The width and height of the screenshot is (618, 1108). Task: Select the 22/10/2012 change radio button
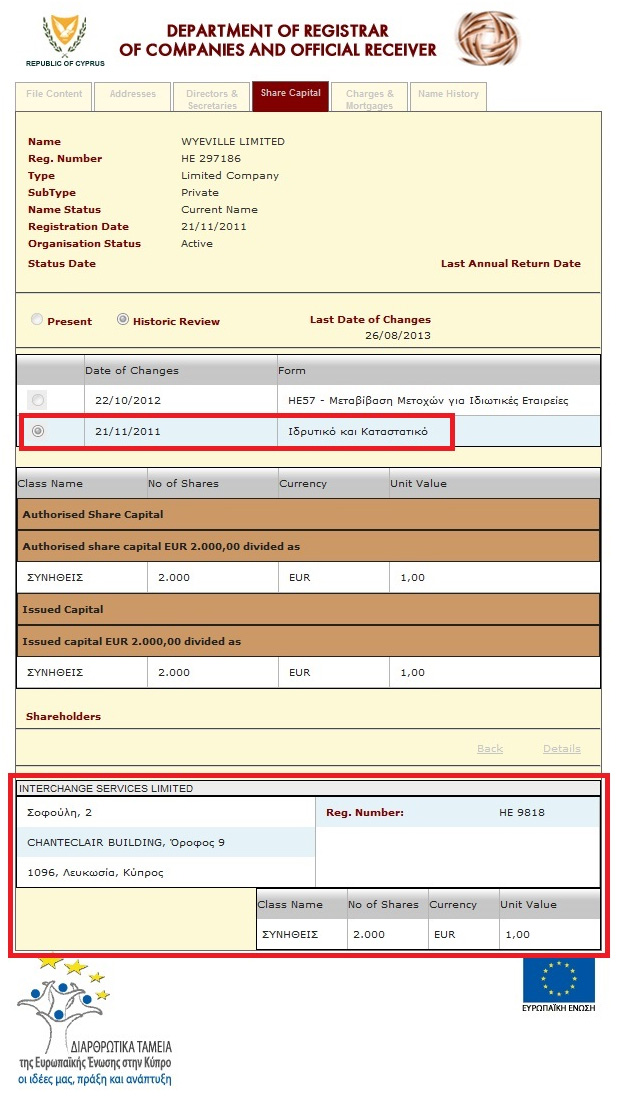coord(38,400)
